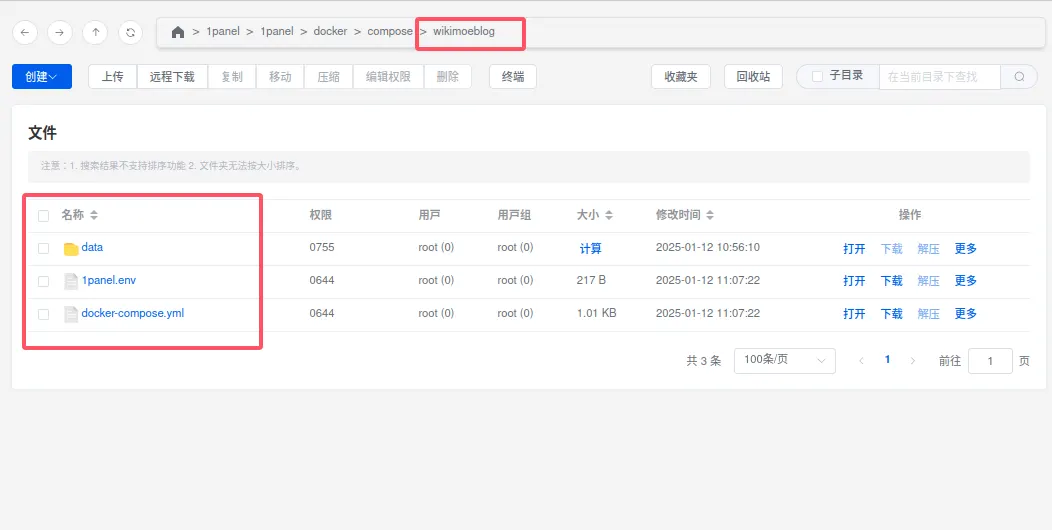Go up one directory level
Image resolution: width=1052 pixels, height=530 pixels.
point(95,32)
